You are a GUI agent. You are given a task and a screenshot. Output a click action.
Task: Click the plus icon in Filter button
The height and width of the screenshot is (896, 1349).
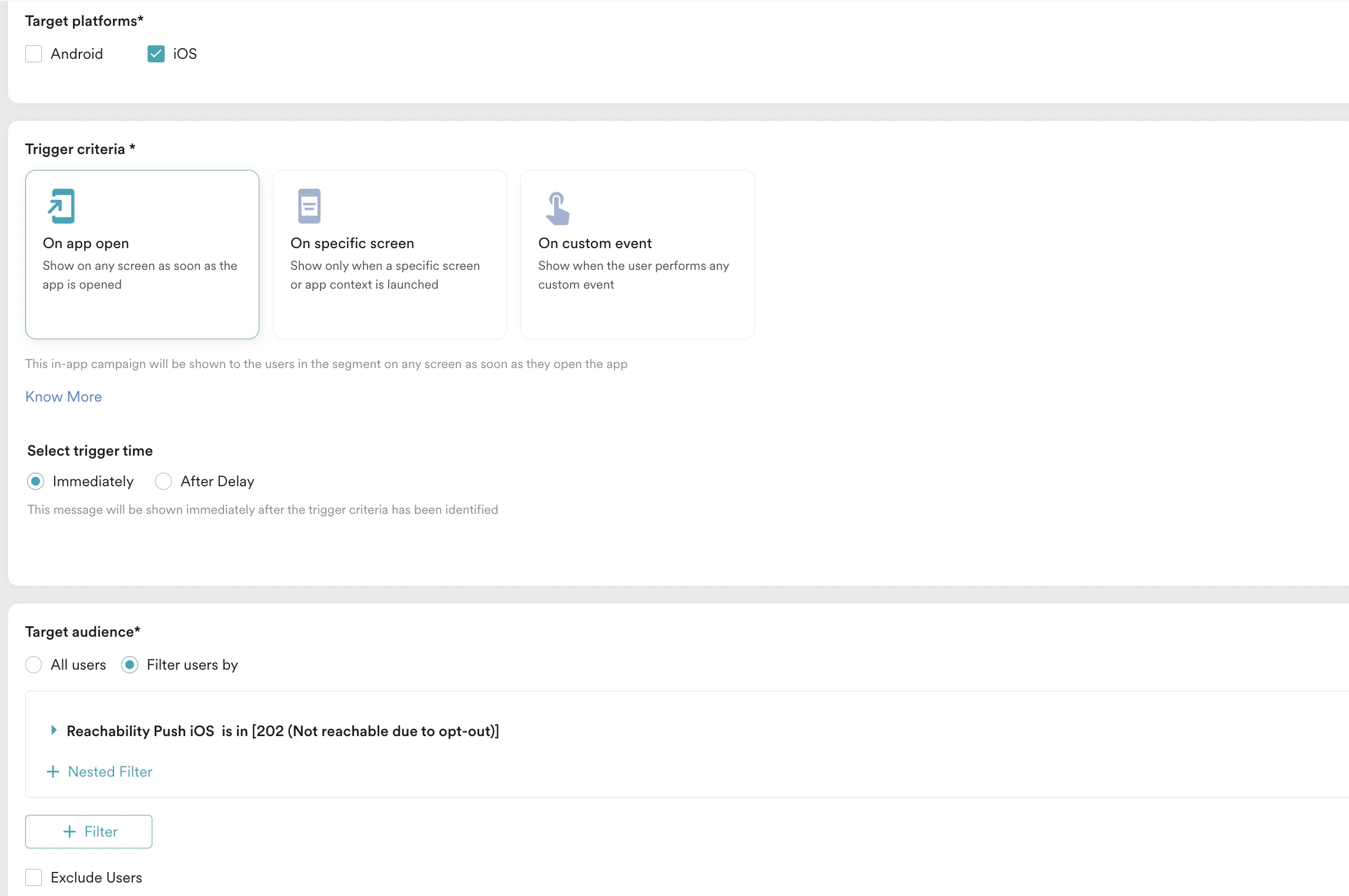(69, 831)
